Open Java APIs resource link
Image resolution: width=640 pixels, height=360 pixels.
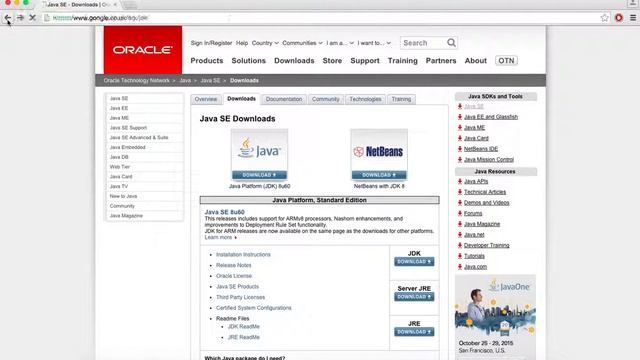click(476, 181)
